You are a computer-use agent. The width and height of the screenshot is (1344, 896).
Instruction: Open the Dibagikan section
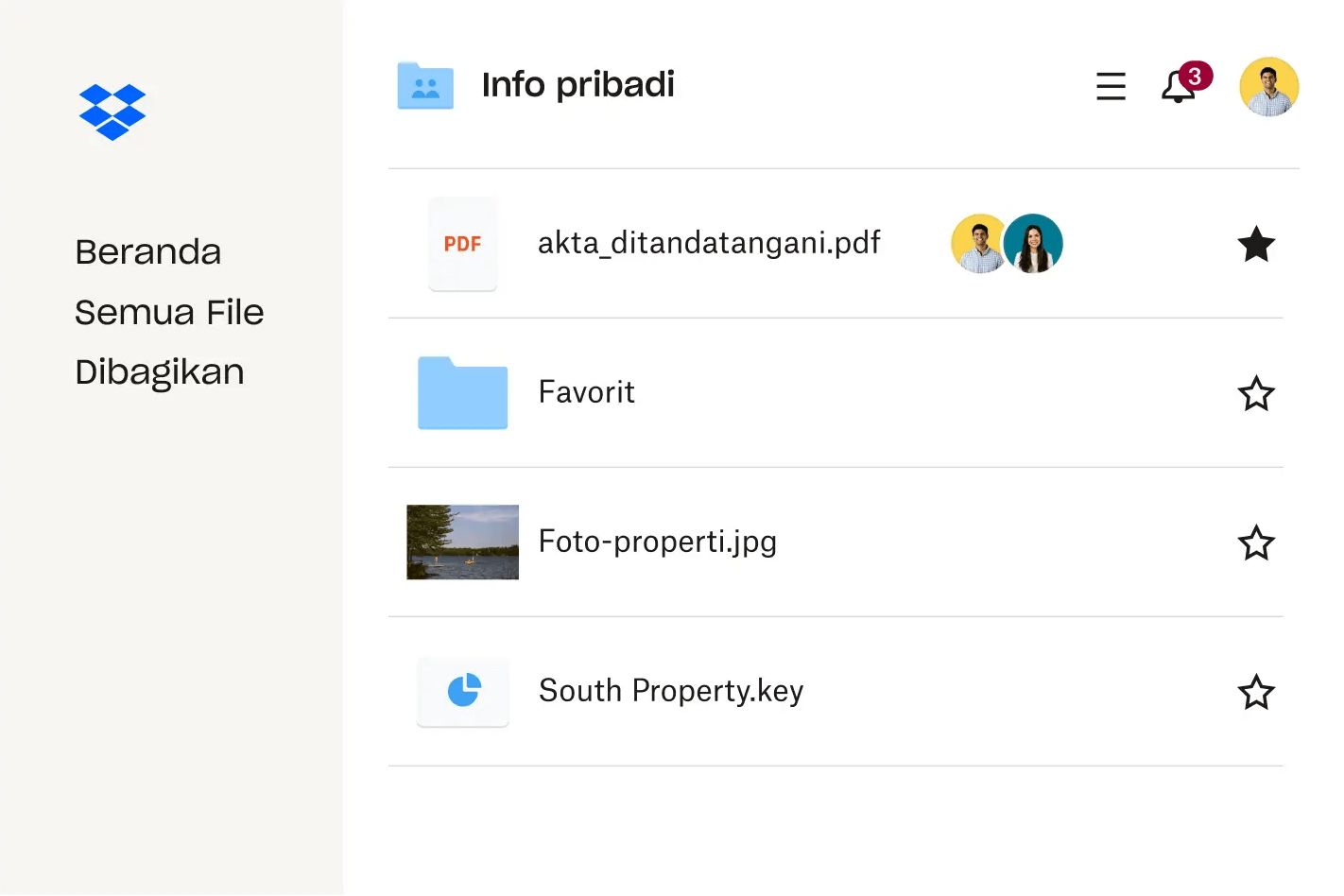coord(159,371)
